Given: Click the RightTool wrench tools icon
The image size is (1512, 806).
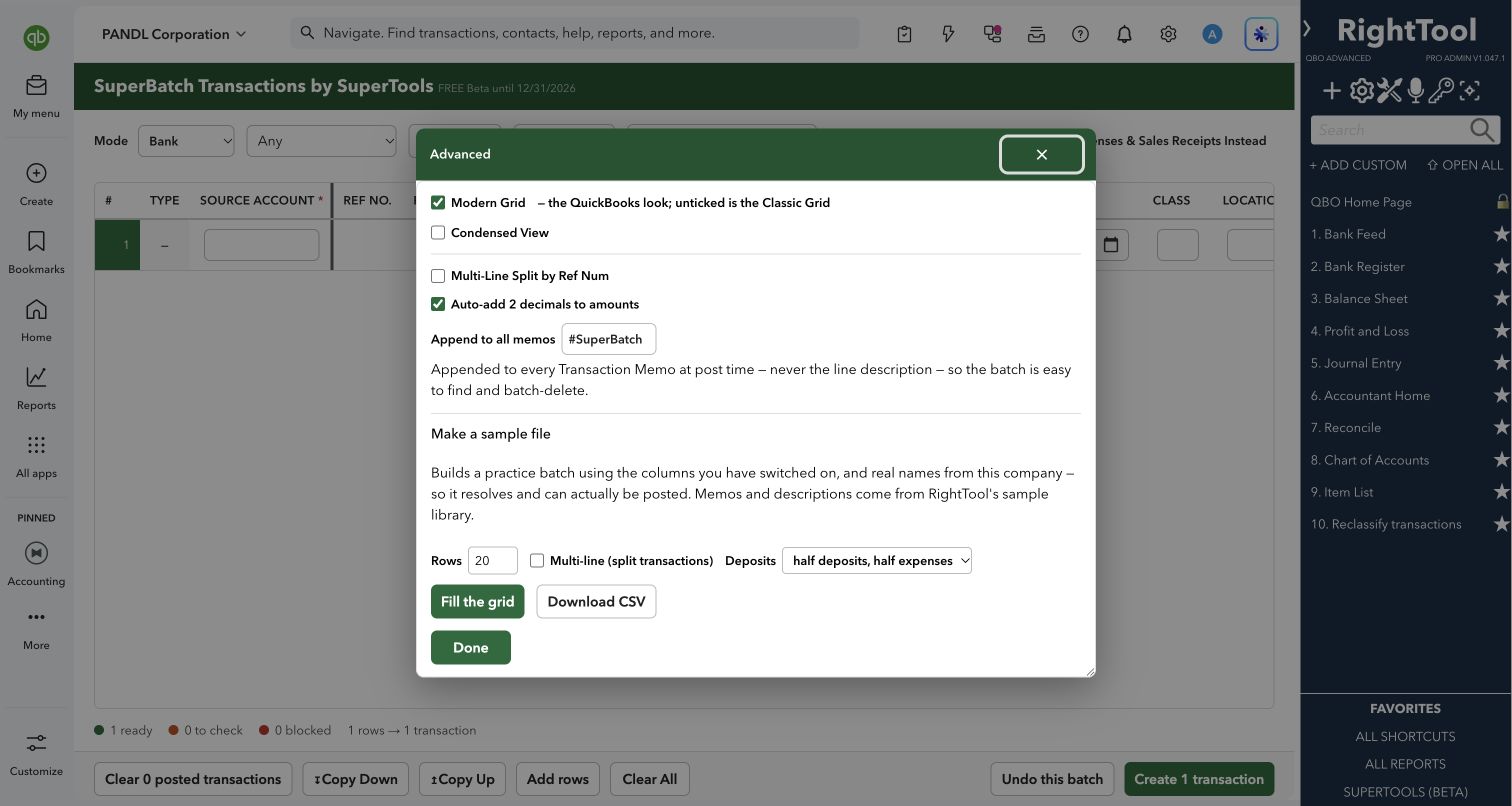Looking at the screenshot, I should [1389, 91].
